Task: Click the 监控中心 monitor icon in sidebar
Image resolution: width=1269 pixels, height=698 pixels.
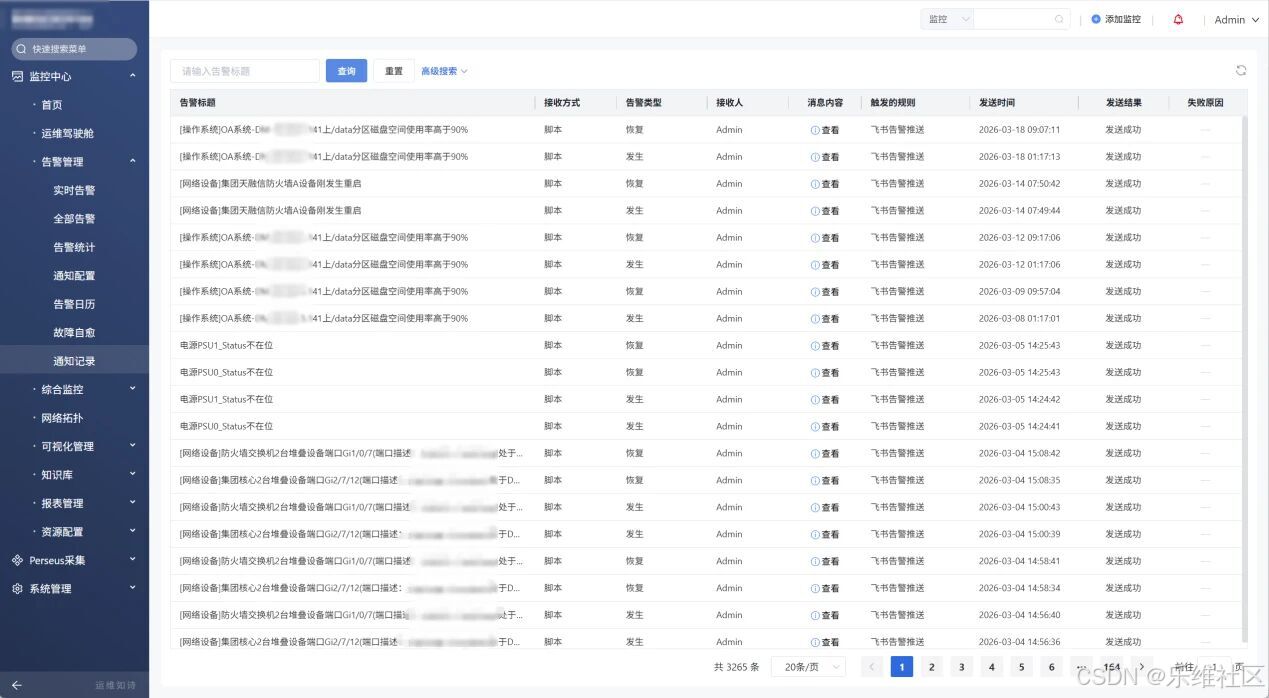Action: coord(17,76)
